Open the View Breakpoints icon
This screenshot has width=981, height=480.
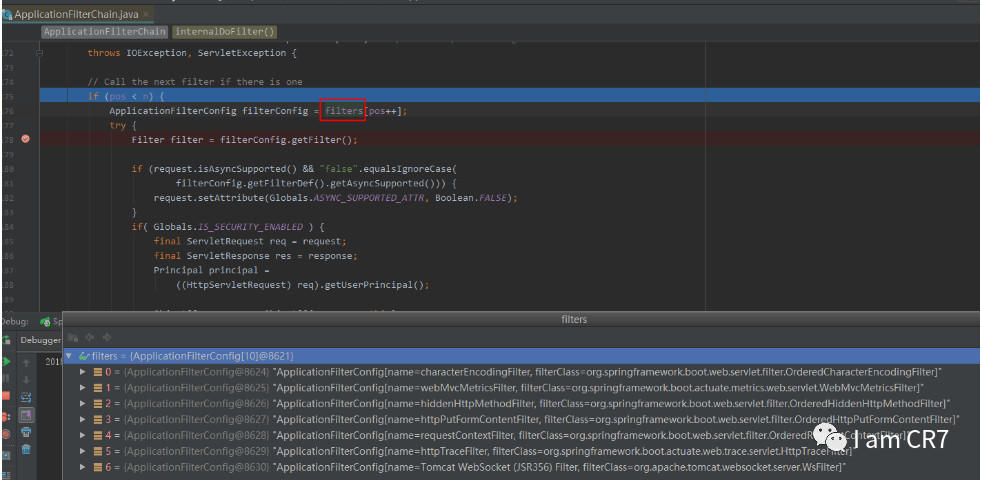point(7,416)
